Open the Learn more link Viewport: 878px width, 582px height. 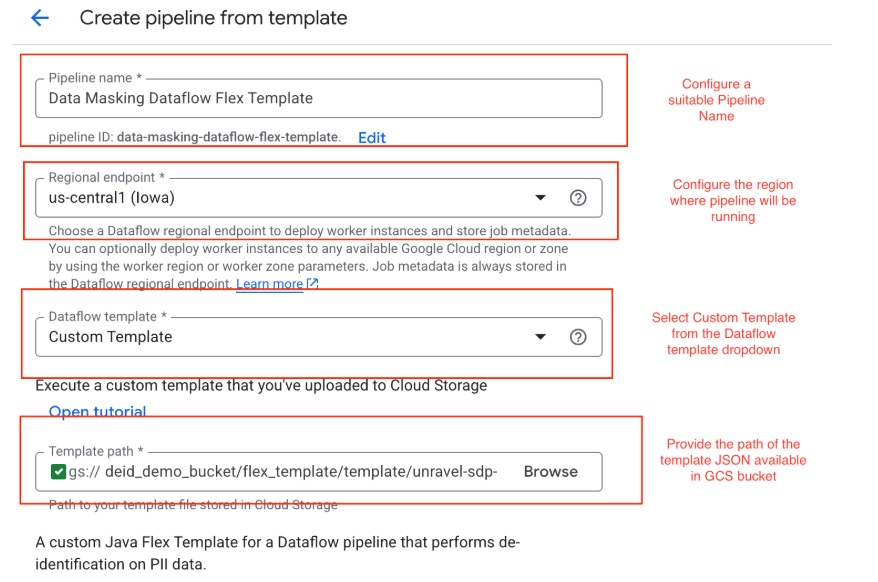point(270,284)
